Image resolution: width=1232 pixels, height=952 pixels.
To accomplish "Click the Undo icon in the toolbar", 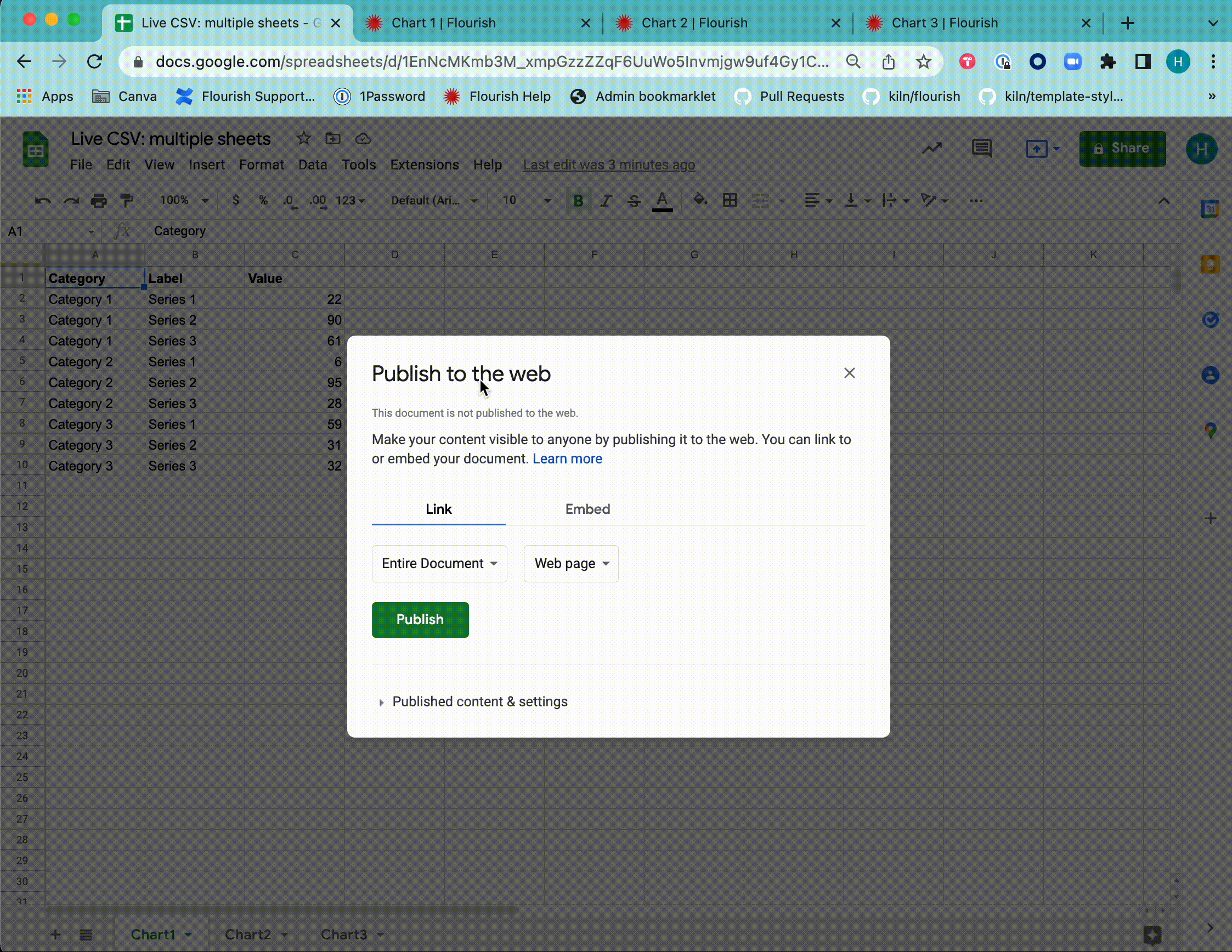I will [x=42, y=200].
